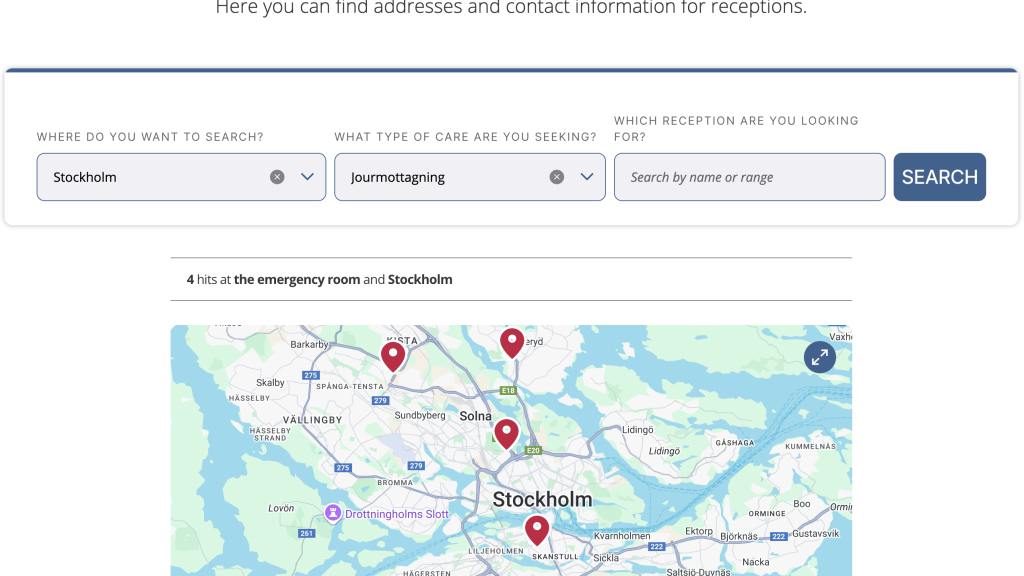1024x576 pixels.
Task: Open the Stockholm location combo box
Action: (x=181, y=177)
